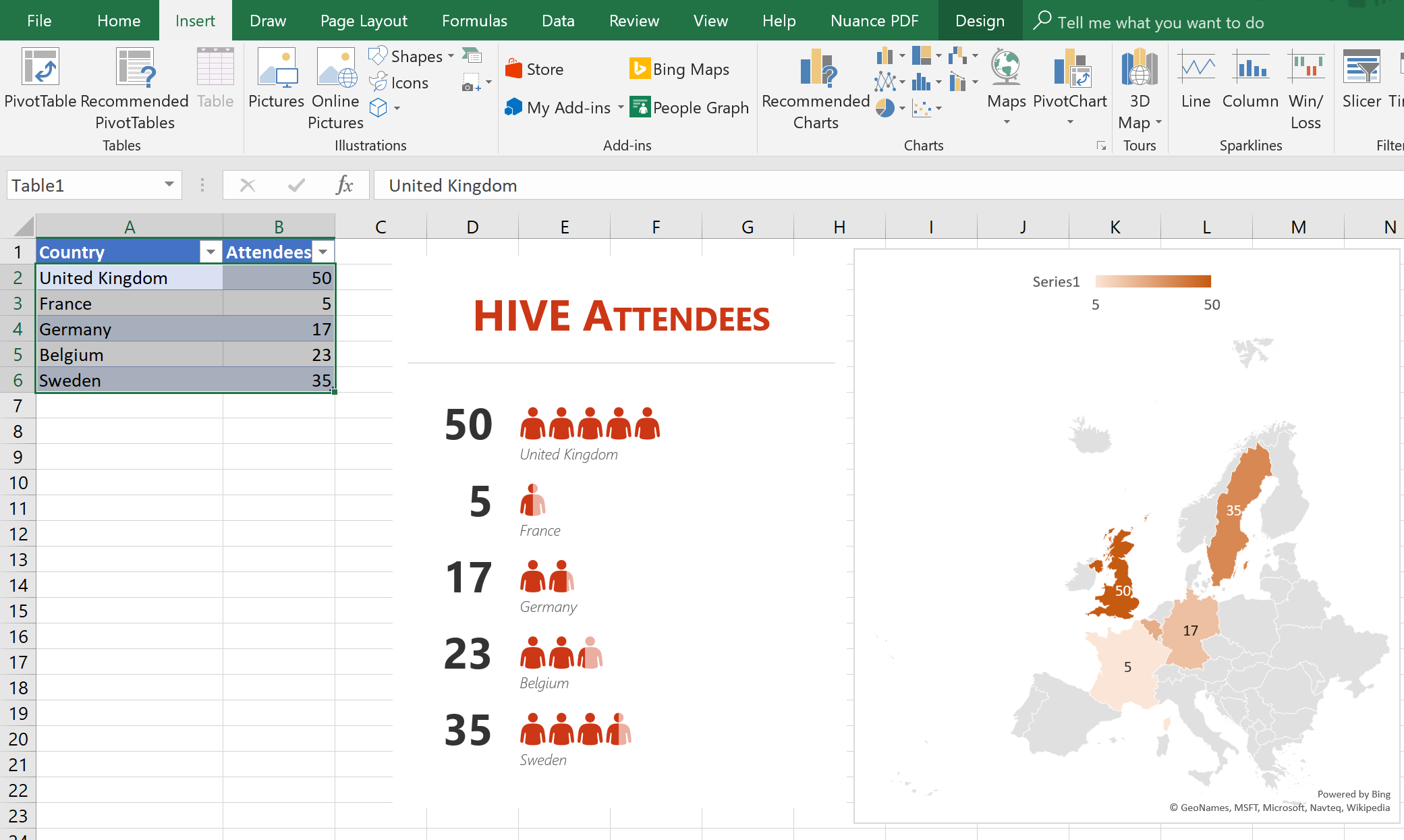Switch to the Design tab
The width and height of the screenshot is (1404, 840).
[980, 21]
